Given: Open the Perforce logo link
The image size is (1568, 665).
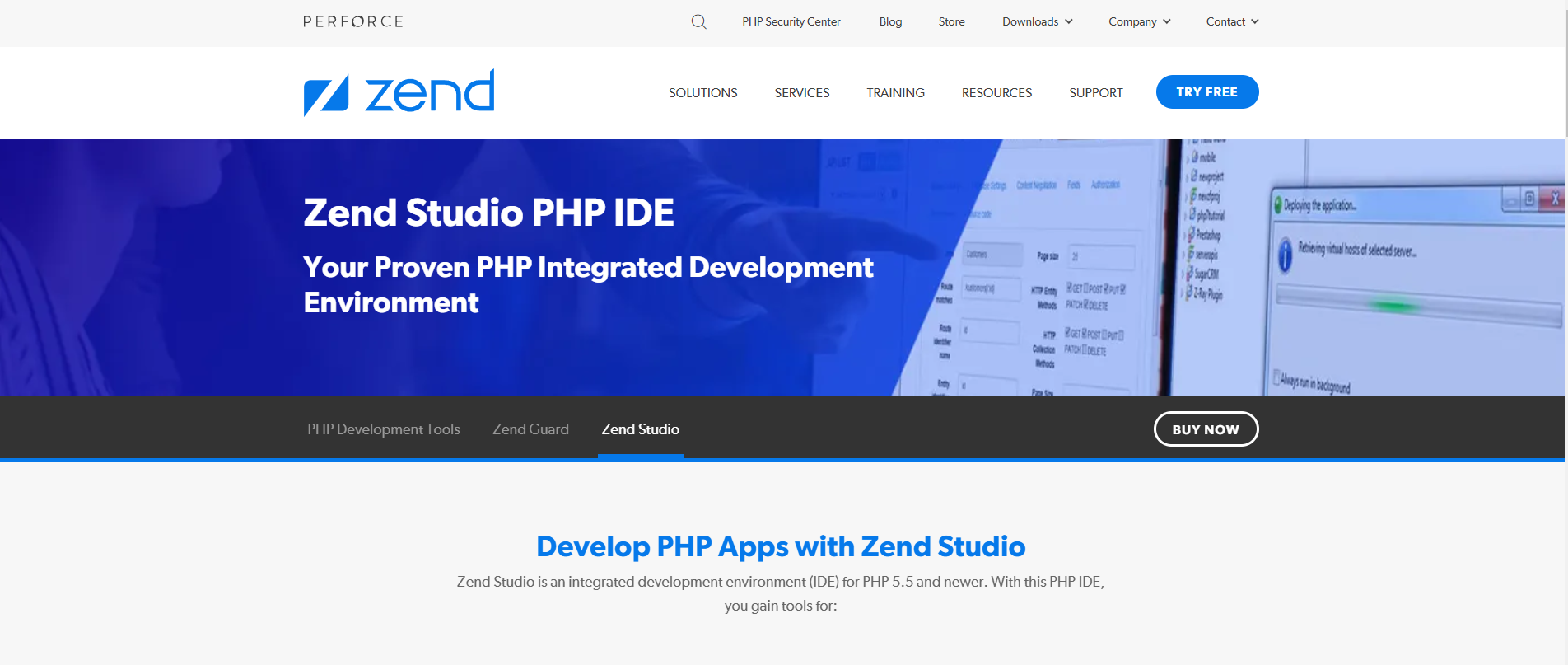Looking at the screenshot, I should point(353,21).
